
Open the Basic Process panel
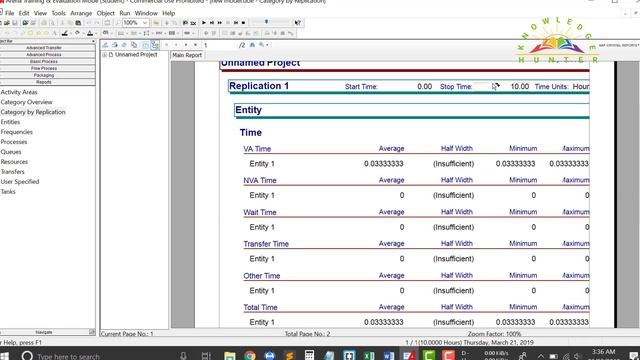(x=47, y=62)
